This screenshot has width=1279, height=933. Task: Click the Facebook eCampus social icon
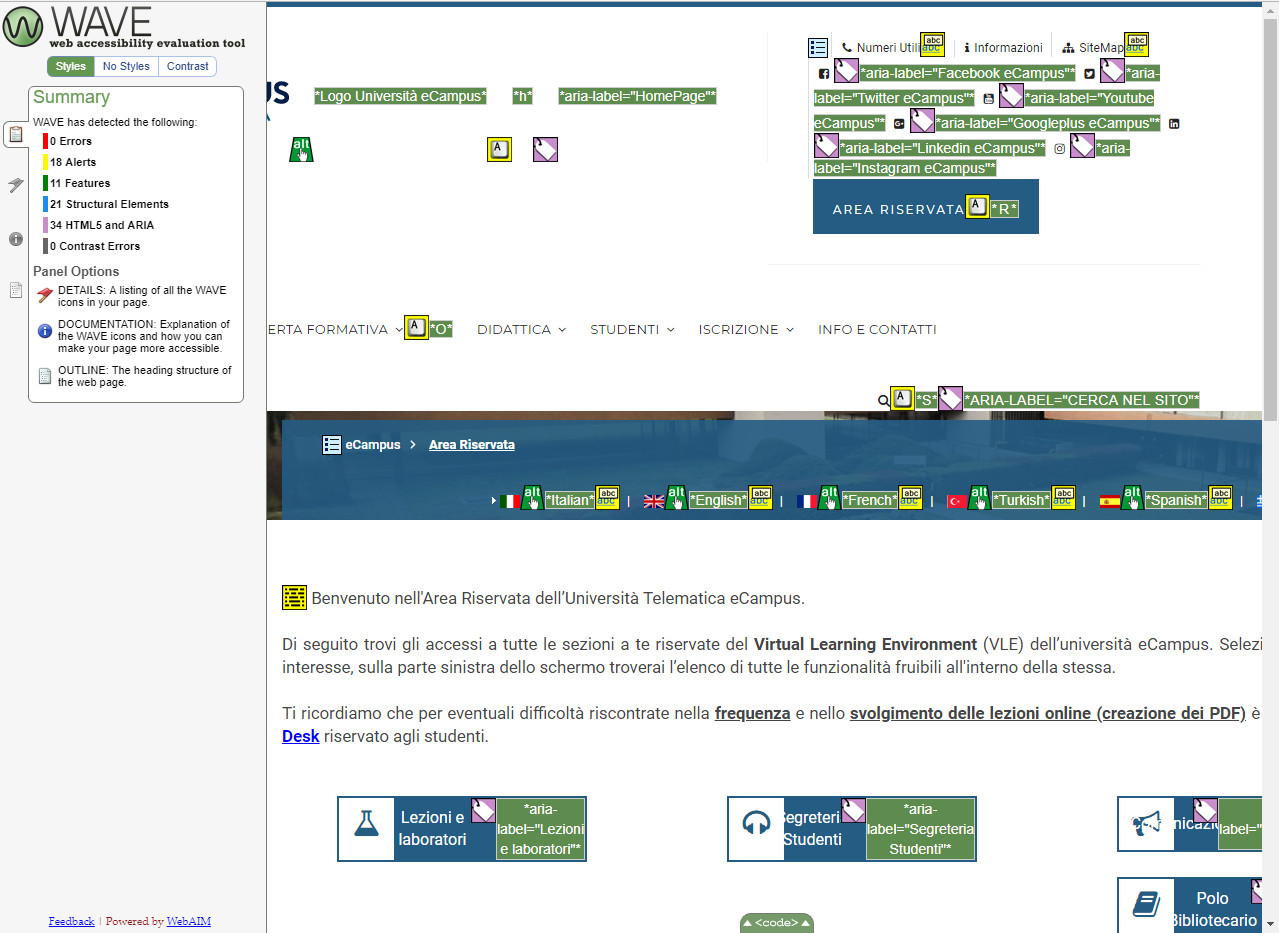[x=824, y=74]
